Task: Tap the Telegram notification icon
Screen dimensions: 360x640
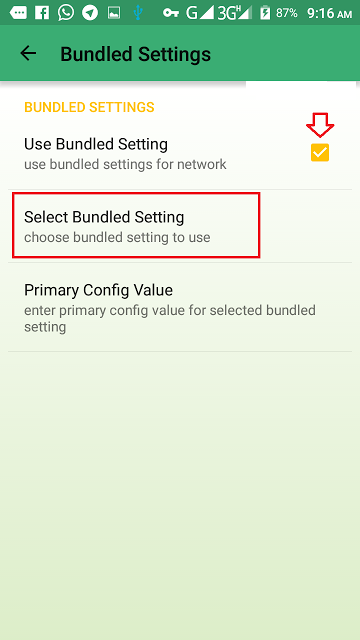Action: coord(90,13)
